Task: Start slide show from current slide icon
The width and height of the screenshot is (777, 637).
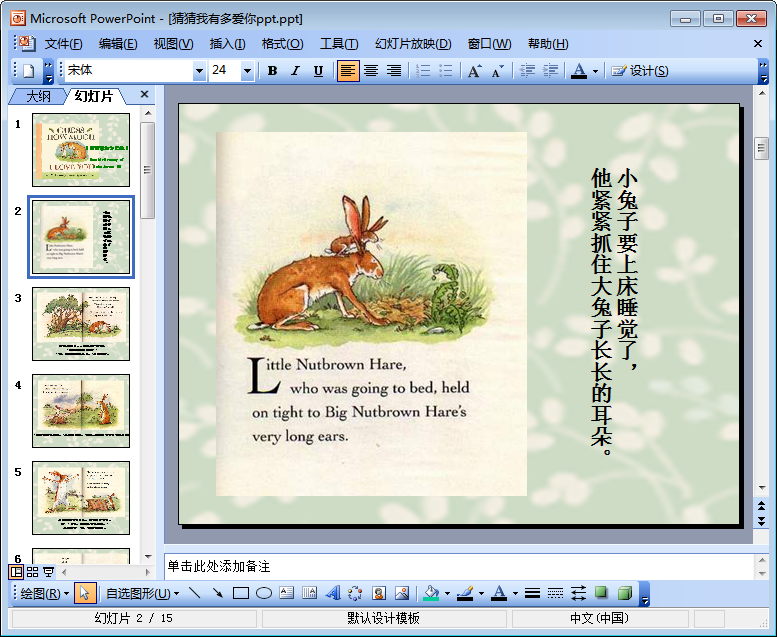Action: click(x=48, y=572)
